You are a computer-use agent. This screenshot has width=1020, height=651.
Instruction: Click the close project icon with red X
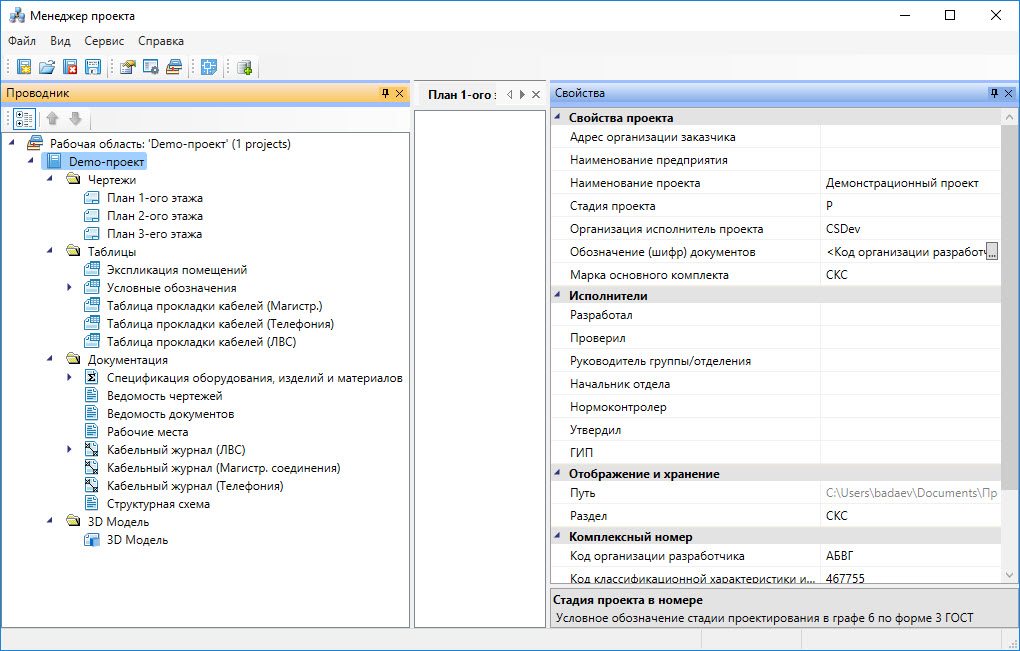70,67
